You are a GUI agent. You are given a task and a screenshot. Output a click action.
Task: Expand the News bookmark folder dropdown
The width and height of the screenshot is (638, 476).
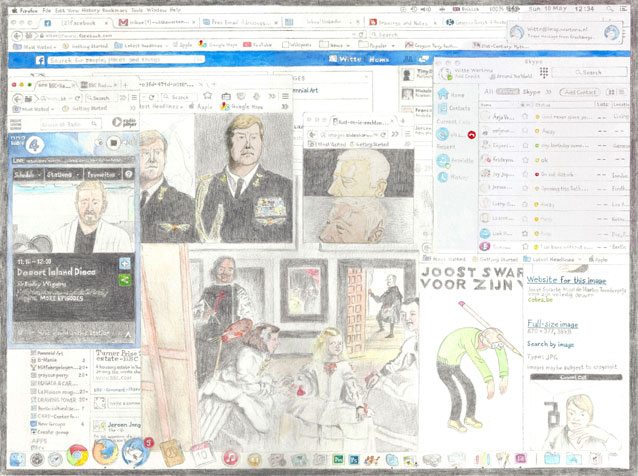pos(335,45)
